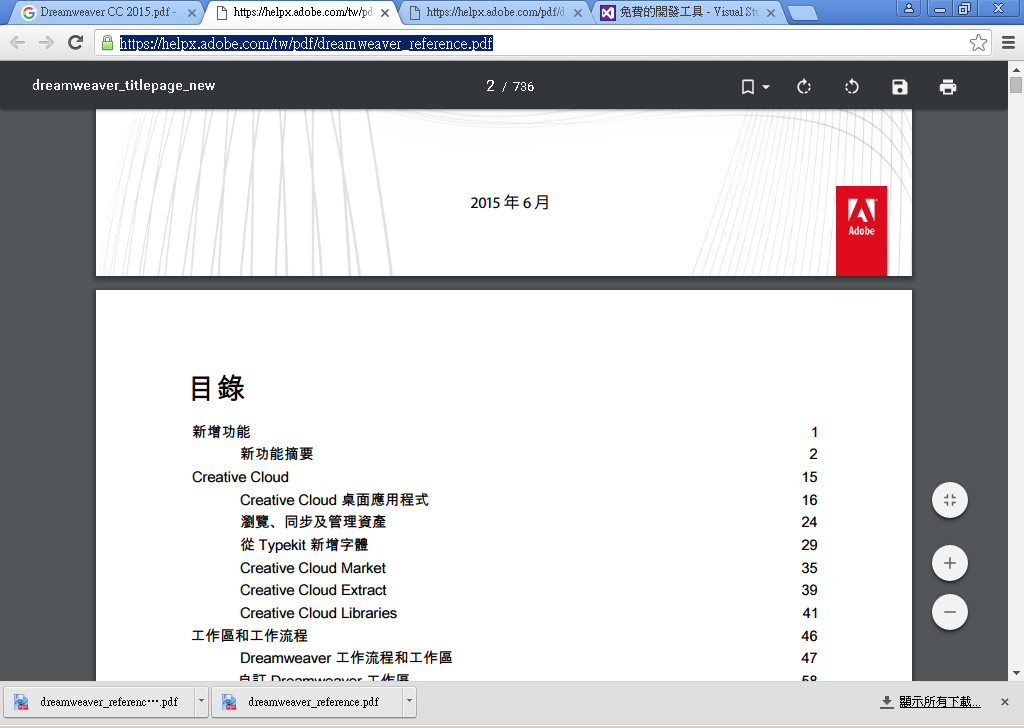Click the browser back arrow
Screen dimensions: 1024x728
click(18, 43)
